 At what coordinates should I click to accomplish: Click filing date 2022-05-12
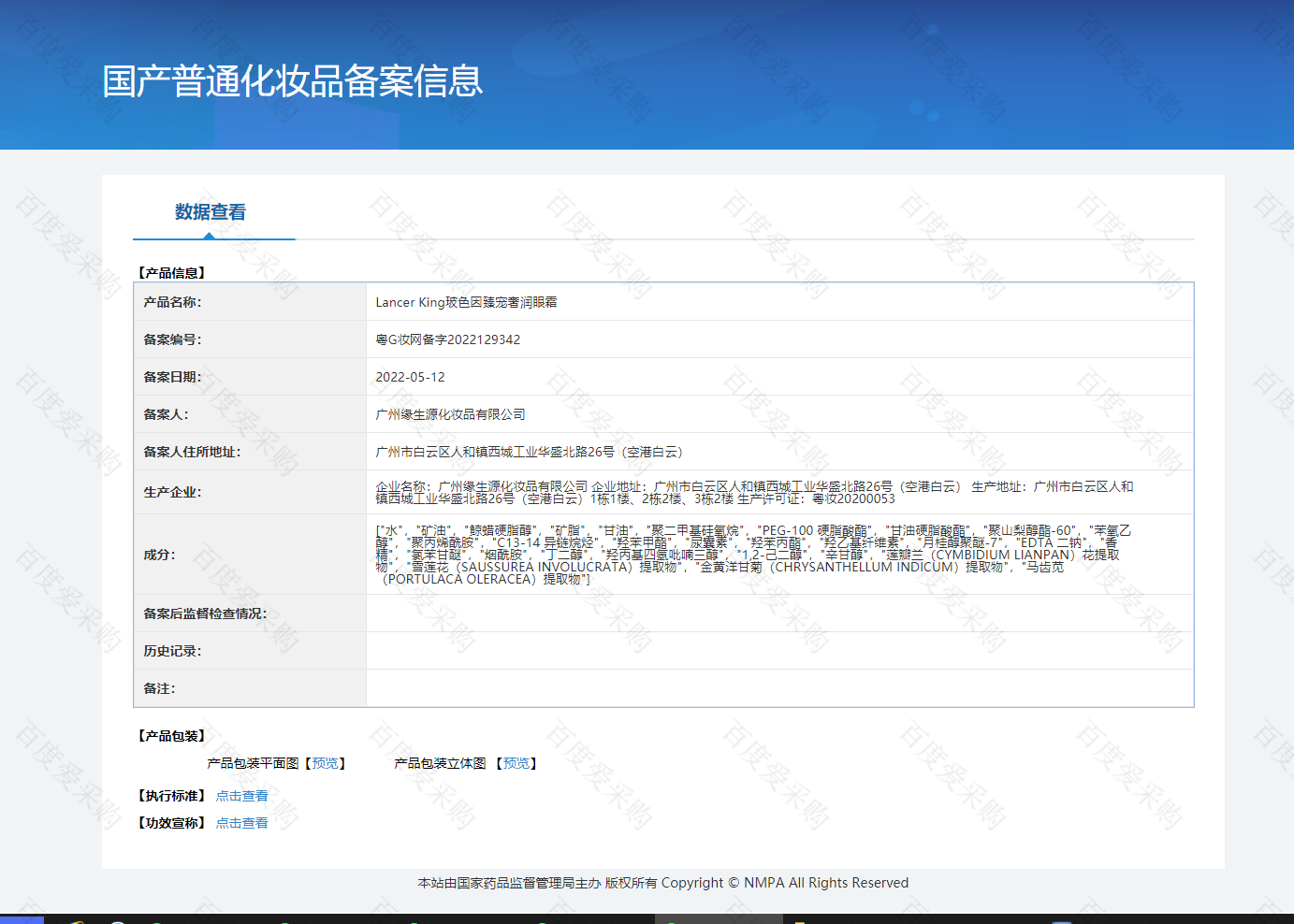(x=410, y=377)
